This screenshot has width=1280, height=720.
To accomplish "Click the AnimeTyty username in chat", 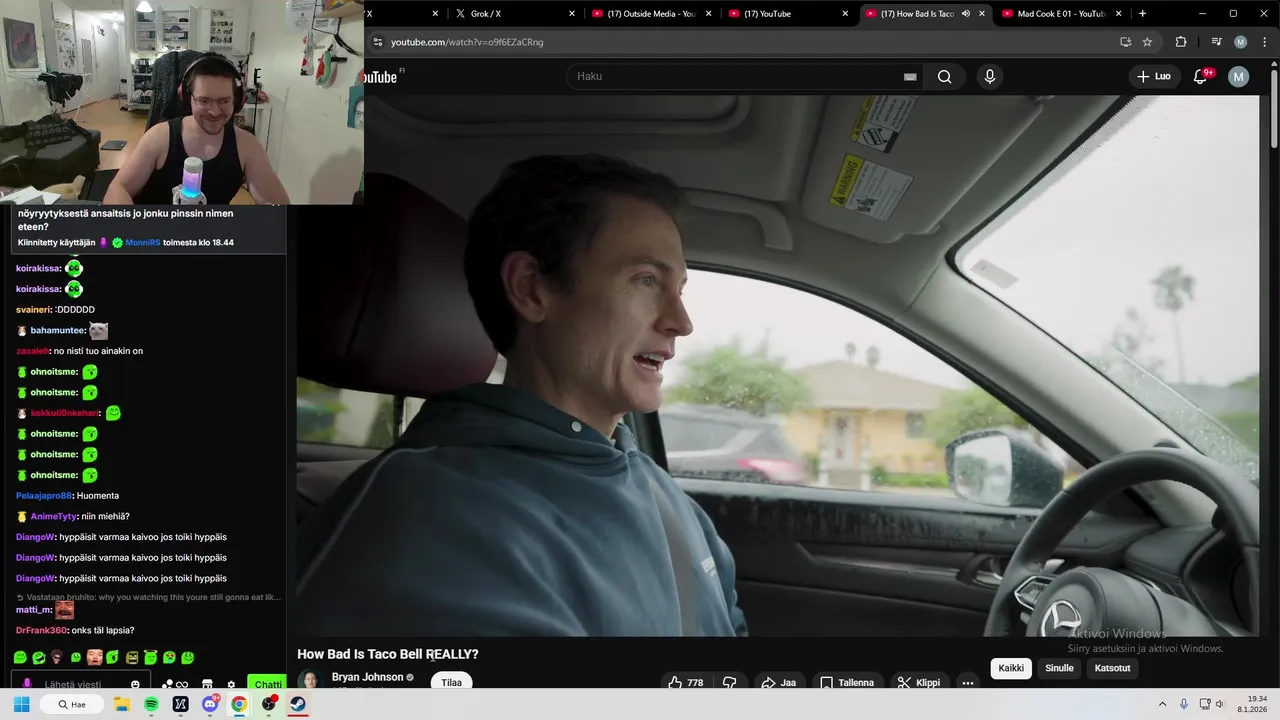I will (53, 517).
